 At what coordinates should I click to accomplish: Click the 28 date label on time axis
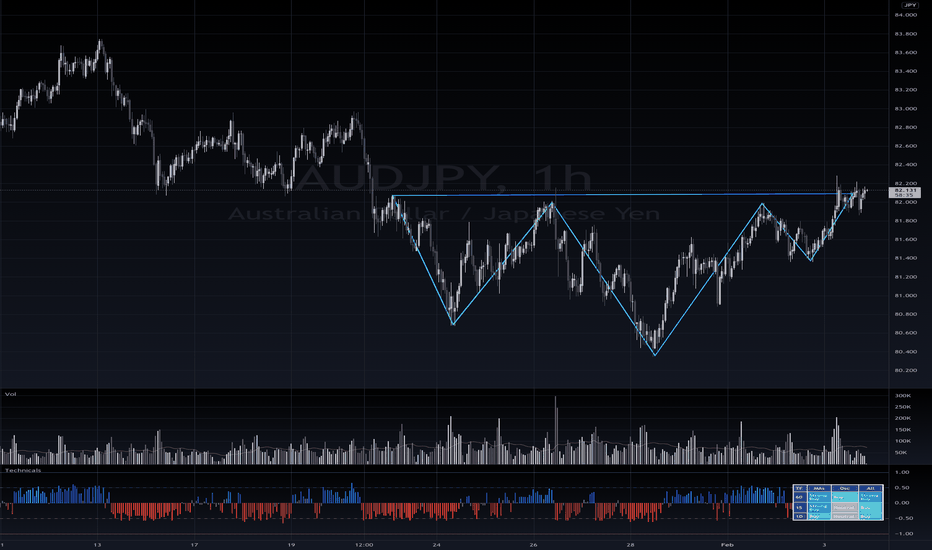[x=630, y=545]
